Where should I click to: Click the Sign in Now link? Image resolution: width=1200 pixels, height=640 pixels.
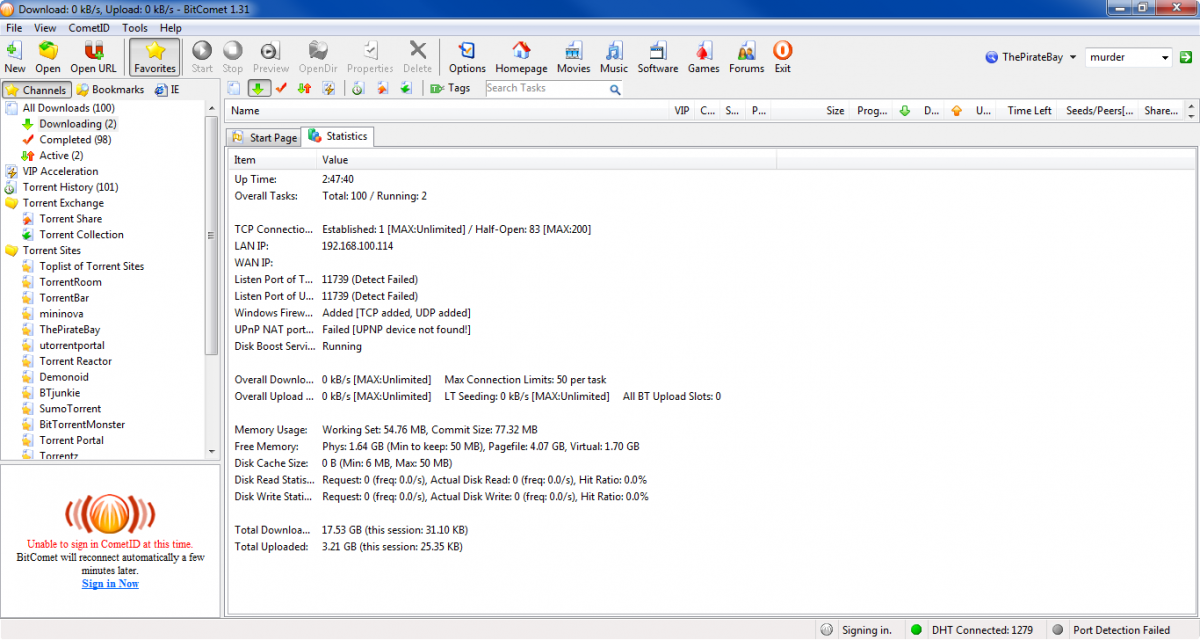(110, 583)
